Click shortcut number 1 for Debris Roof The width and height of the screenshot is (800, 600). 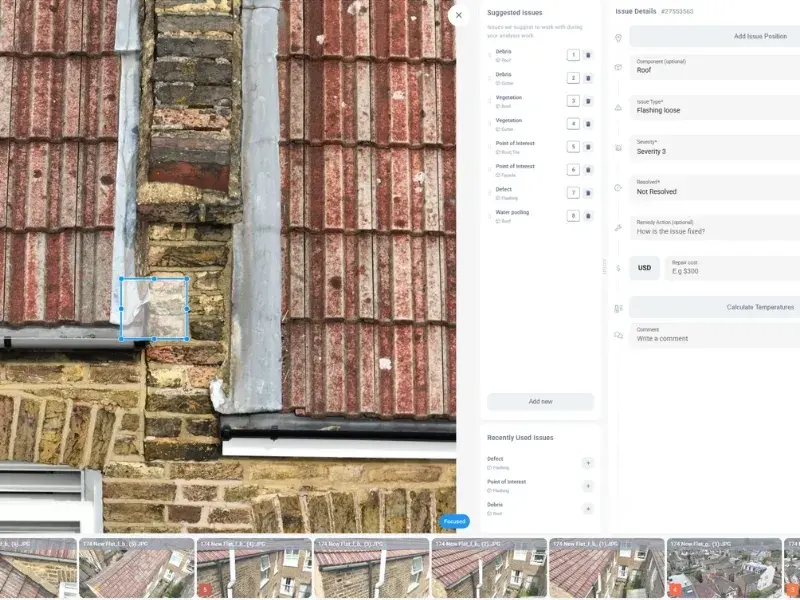click(573, 55)
